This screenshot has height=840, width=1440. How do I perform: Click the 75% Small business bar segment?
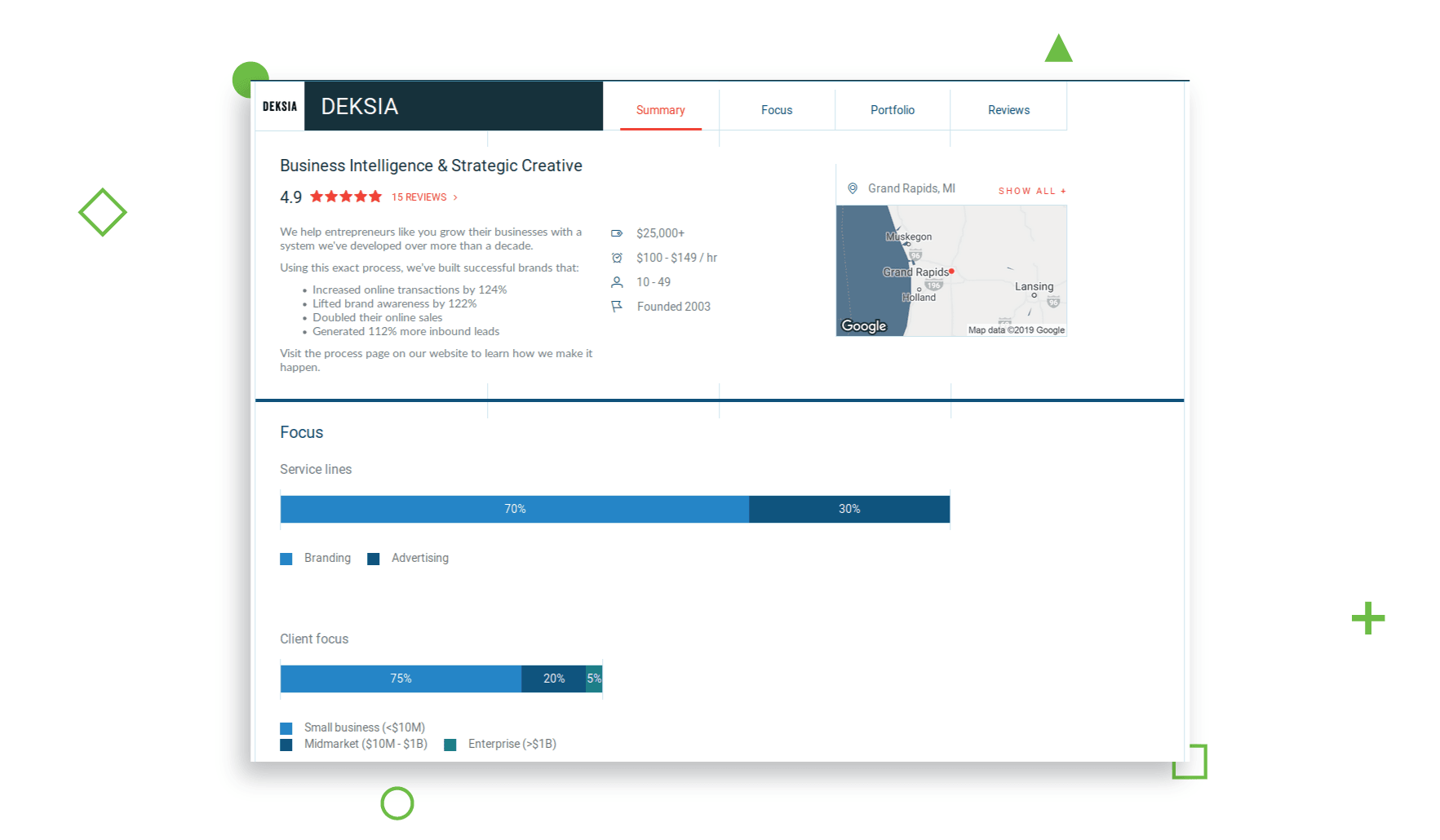click(x=401, y=679)
